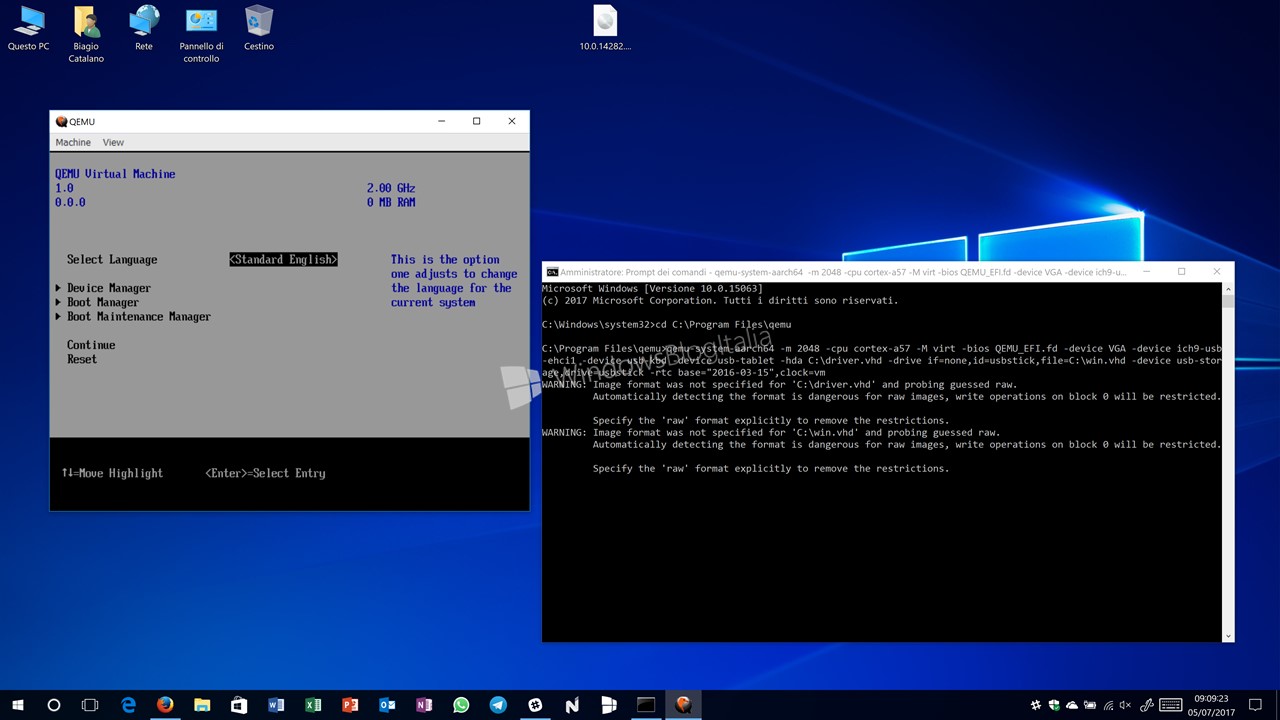Click the '0 MB RAM' value in QEMU
The height and width of the screenshot is (720, 1280).
(x=391, y=202)
